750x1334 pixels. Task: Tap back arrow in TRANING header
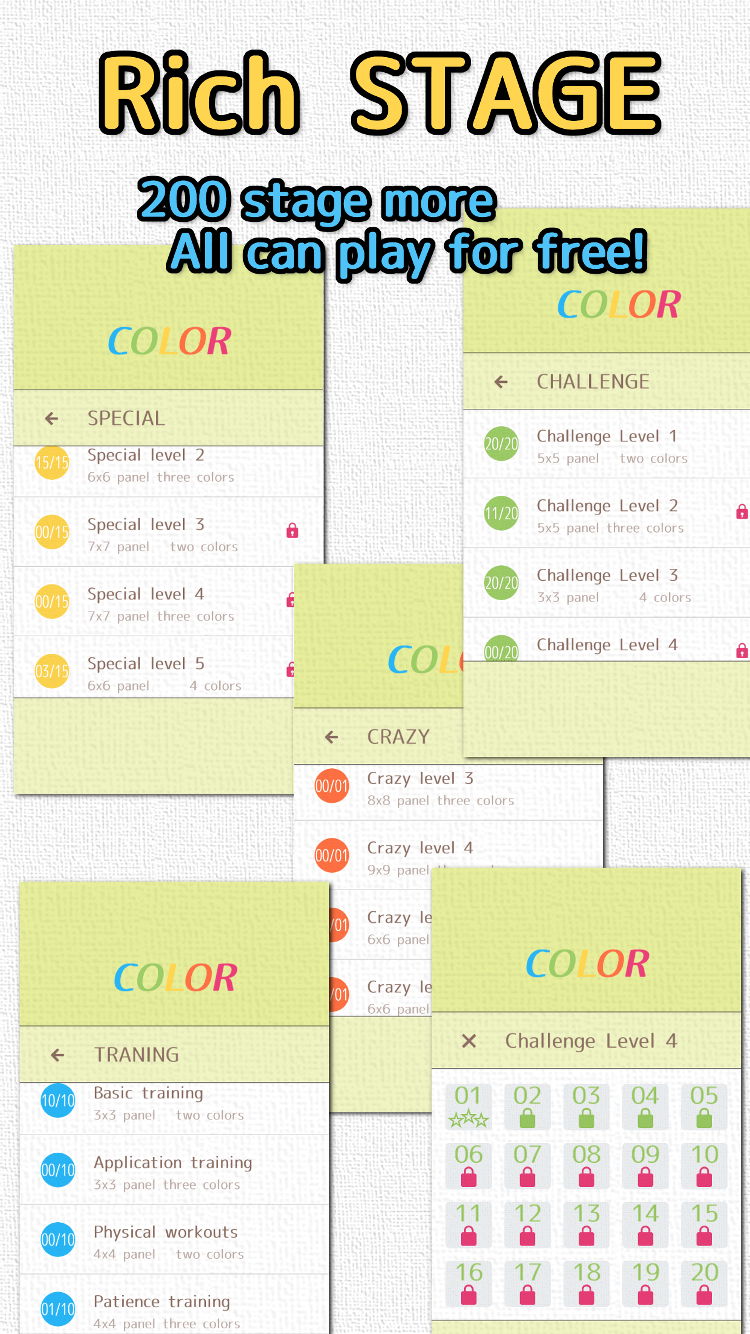57,1055
